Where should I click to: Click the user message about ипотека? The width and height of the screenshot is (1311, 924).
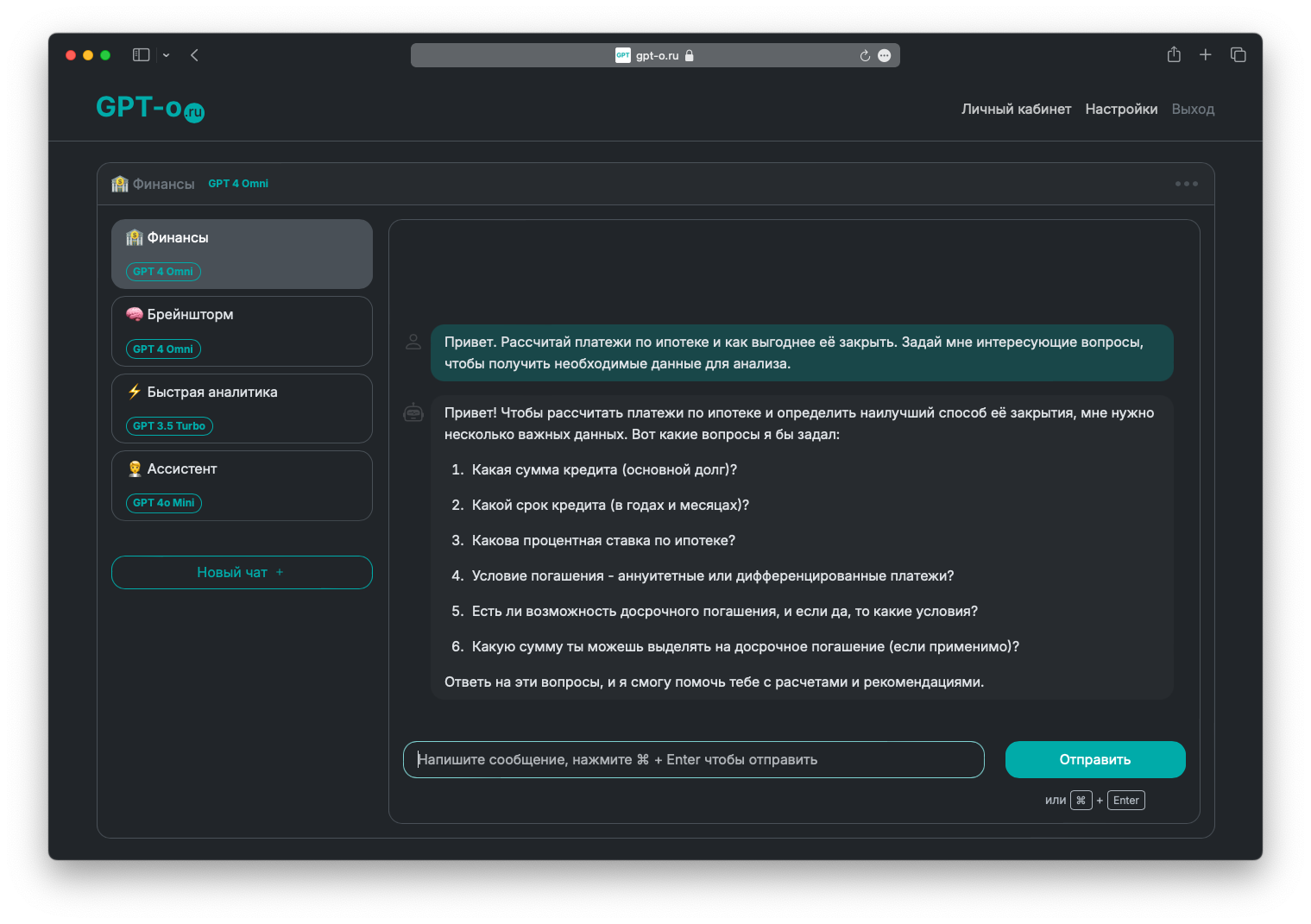802,353
